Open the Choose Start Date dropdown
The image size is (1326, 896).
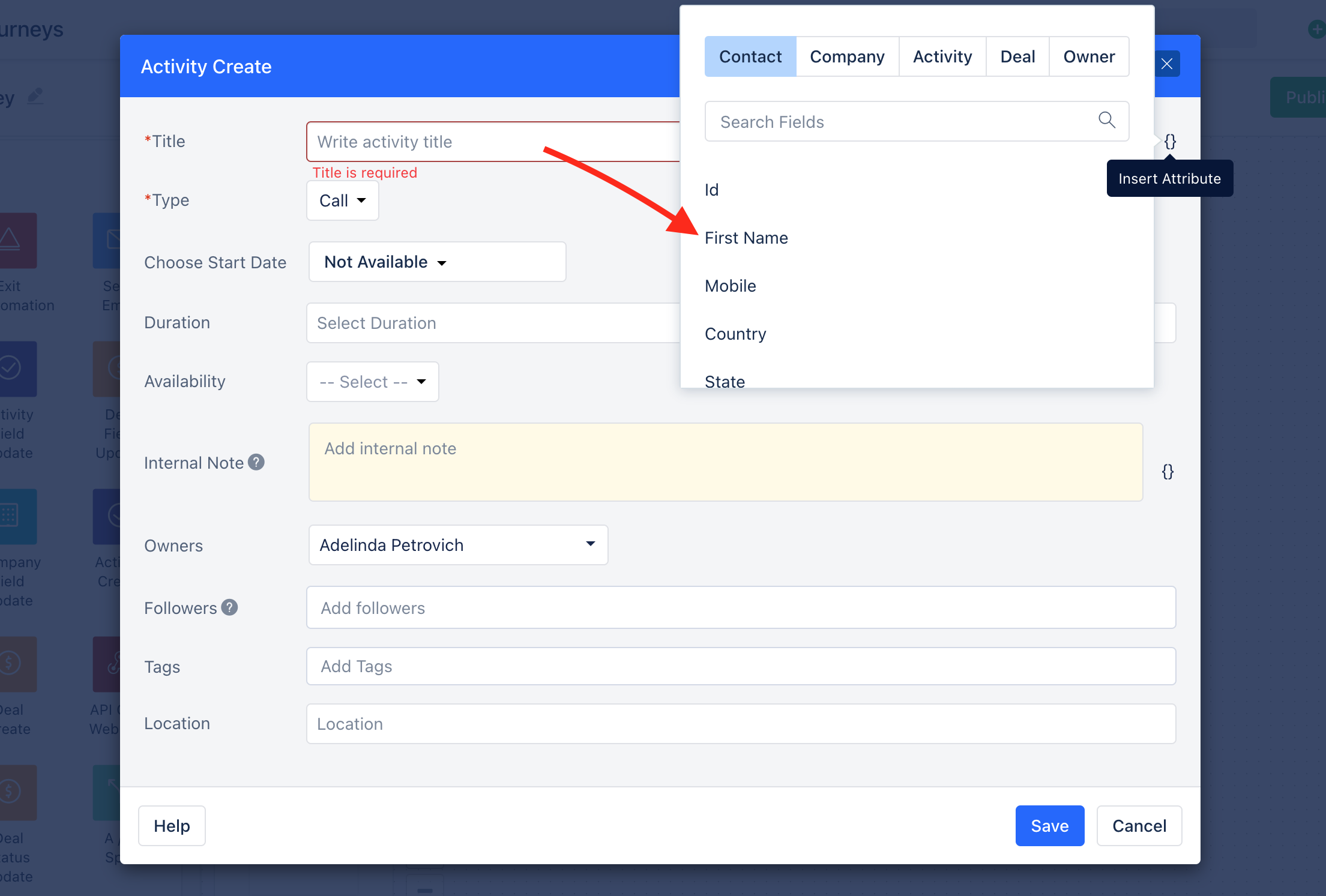(437, 262)
